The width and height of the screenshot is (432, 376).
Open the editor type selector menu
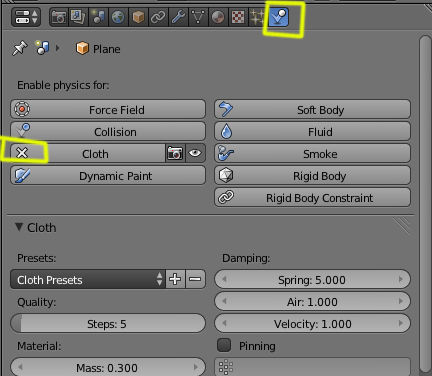tap(26, 17)
